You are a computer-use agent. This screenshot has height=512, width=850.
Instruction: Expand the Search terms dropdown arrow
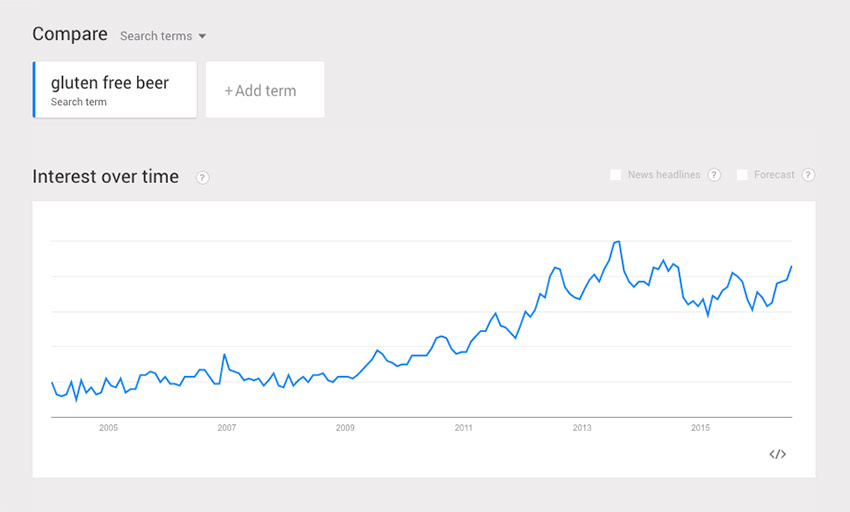202,36
